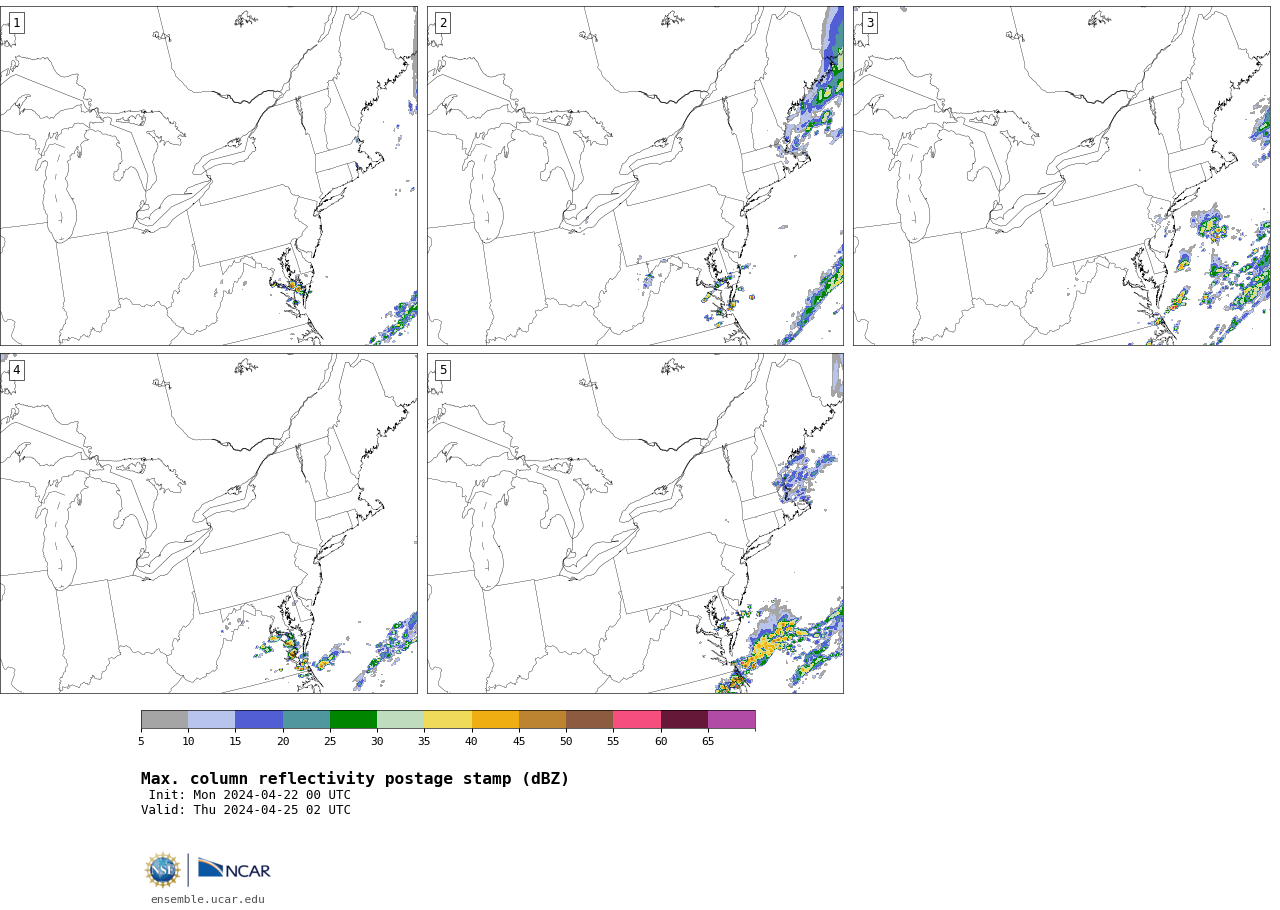This screenshot has height=910, width=1280.
Task: Click the gray 5-10 dBZ swatch
Action: pos(164,720)
